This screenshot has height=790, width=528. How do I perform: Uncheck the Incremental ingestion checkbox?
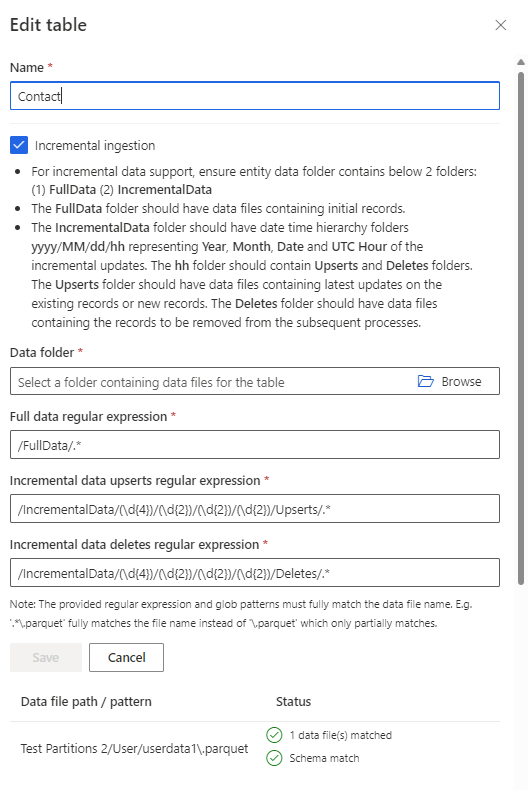coord(19,146)
